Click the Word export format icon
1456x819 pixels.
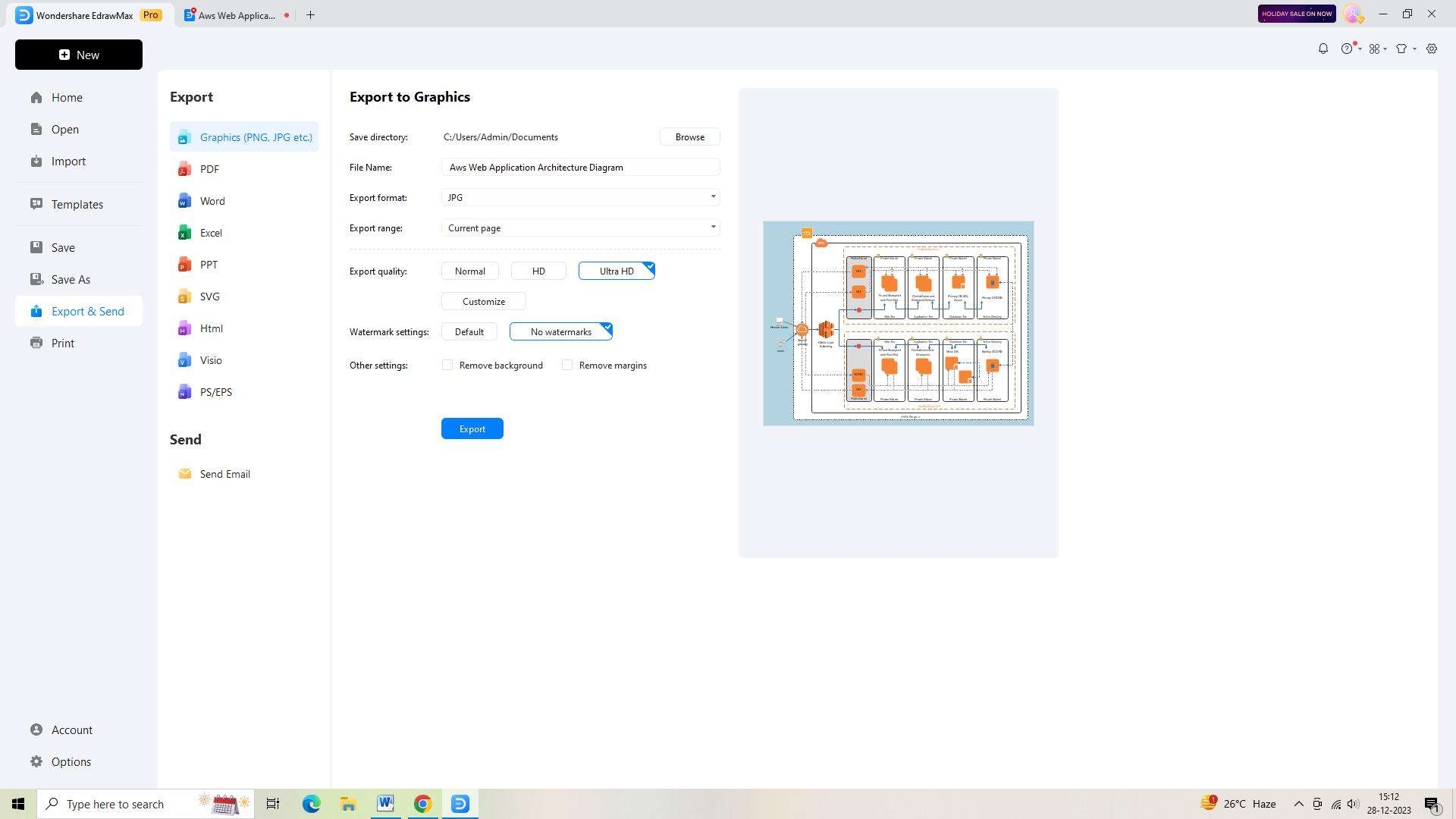[185, 200]
